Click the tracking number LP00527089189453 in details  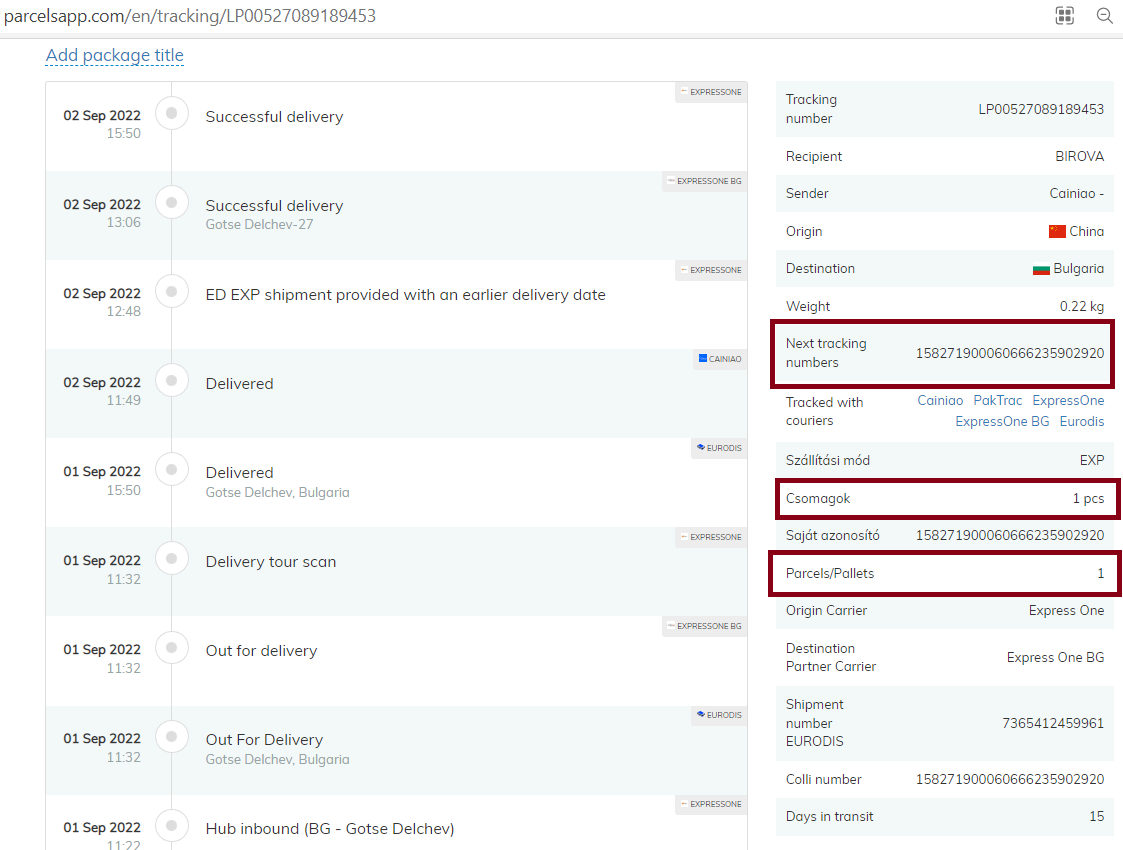click(1040, 109)
